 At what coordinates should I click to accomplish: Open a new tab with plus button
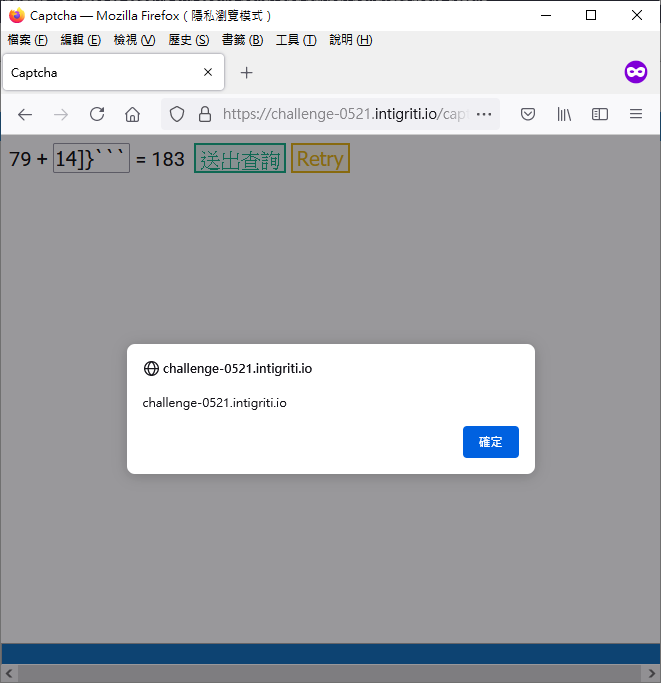coord(247,72)
